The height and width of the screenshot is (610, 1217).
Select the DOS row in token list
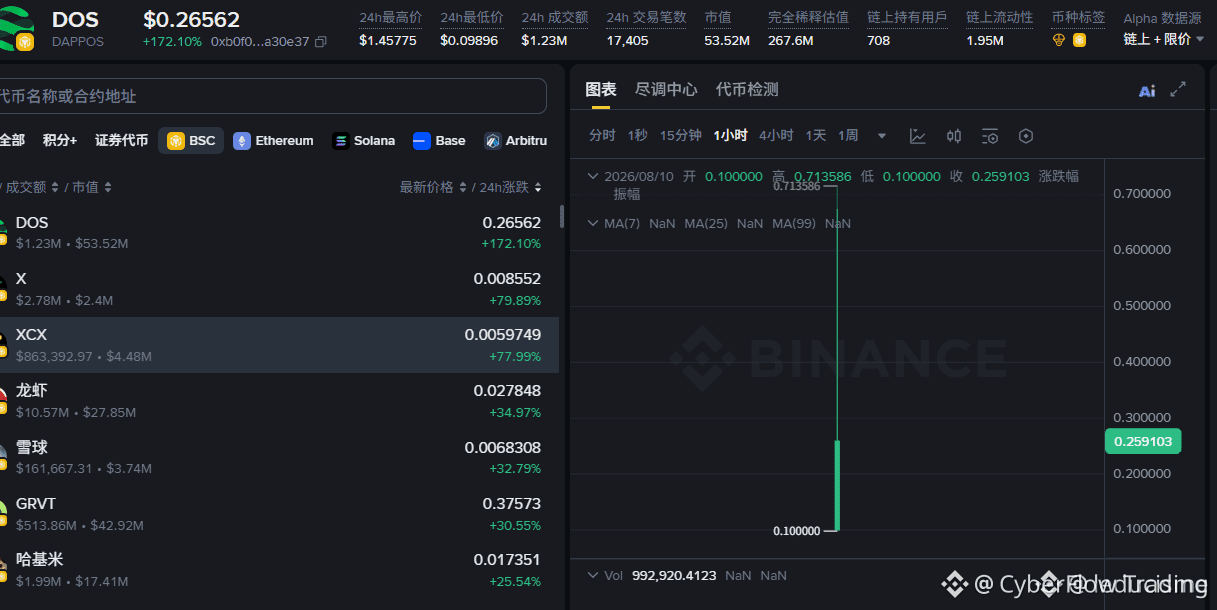pyautogui.click(x=279, y=232)
